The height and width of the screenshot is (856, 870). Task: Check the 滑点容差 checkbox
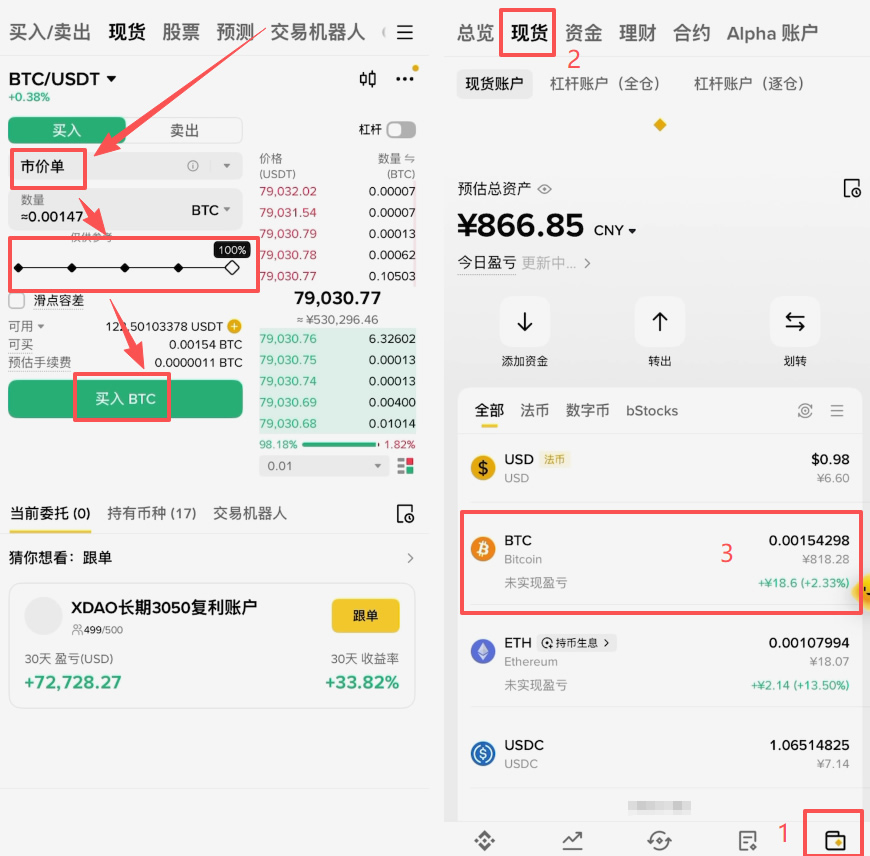pos(17,301)
